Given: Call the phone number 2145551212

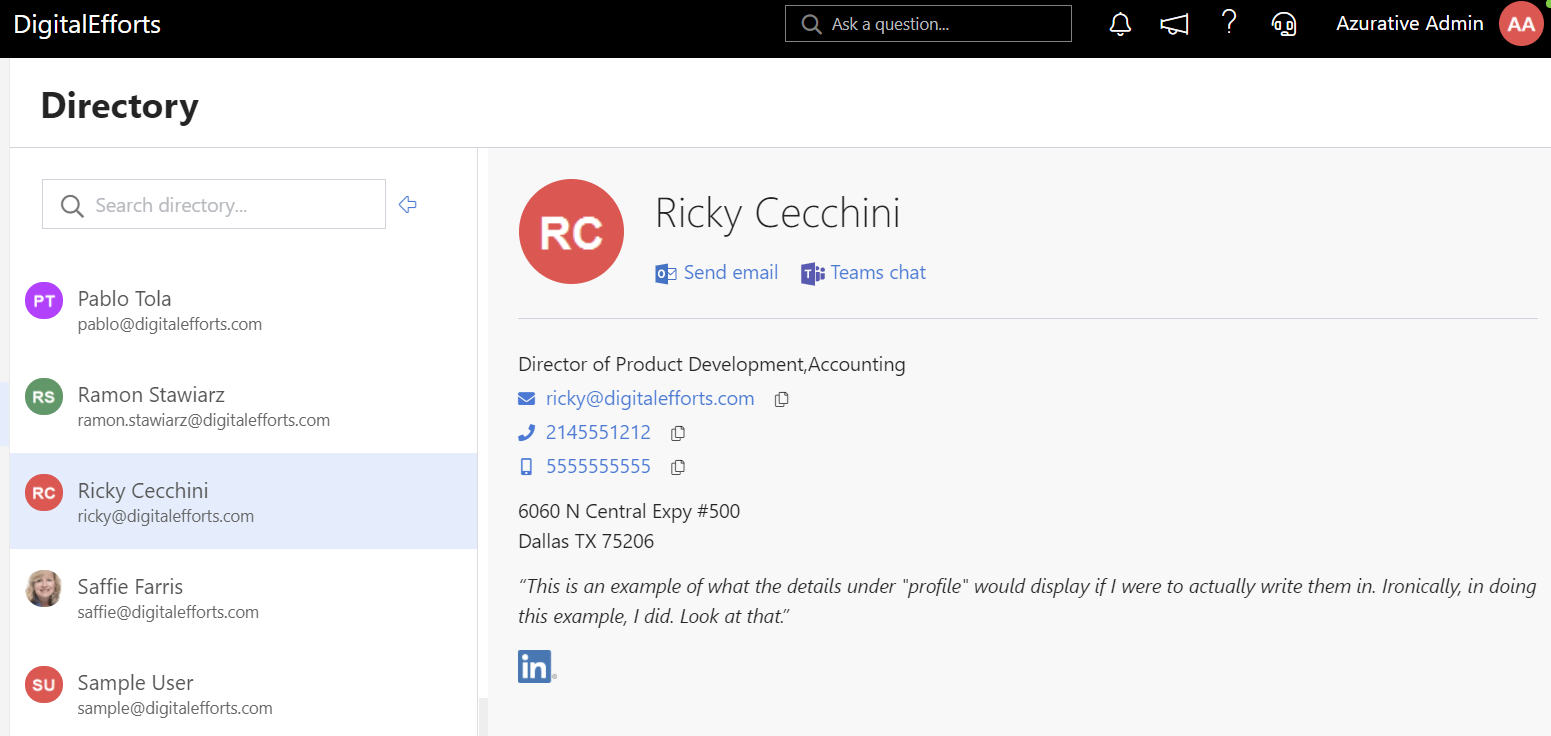Looking at the screenshot, I should tap(598, 433).
